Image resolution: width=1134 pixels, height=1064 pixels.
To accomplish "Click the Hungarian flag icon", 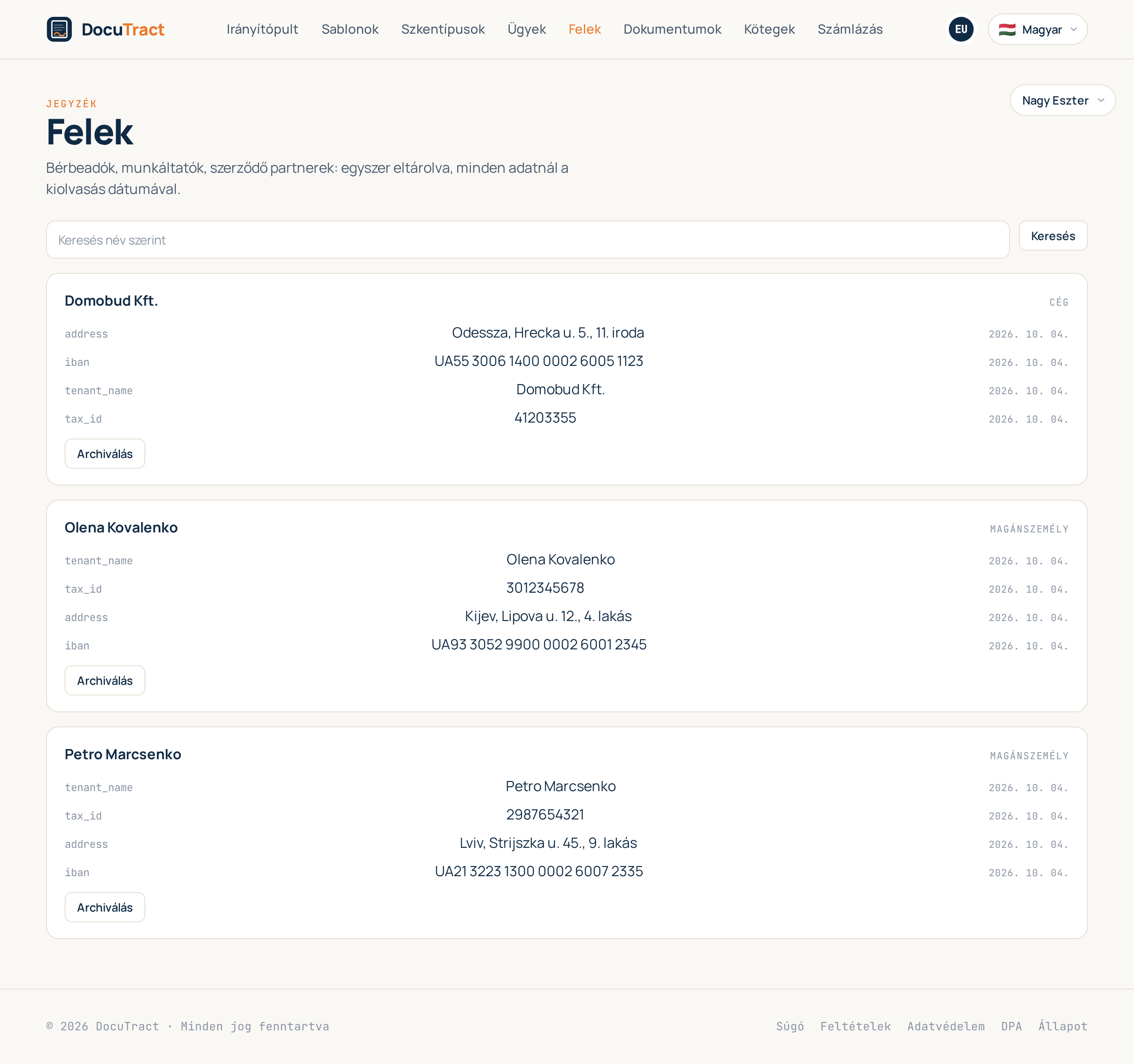I will point(1007,30).
